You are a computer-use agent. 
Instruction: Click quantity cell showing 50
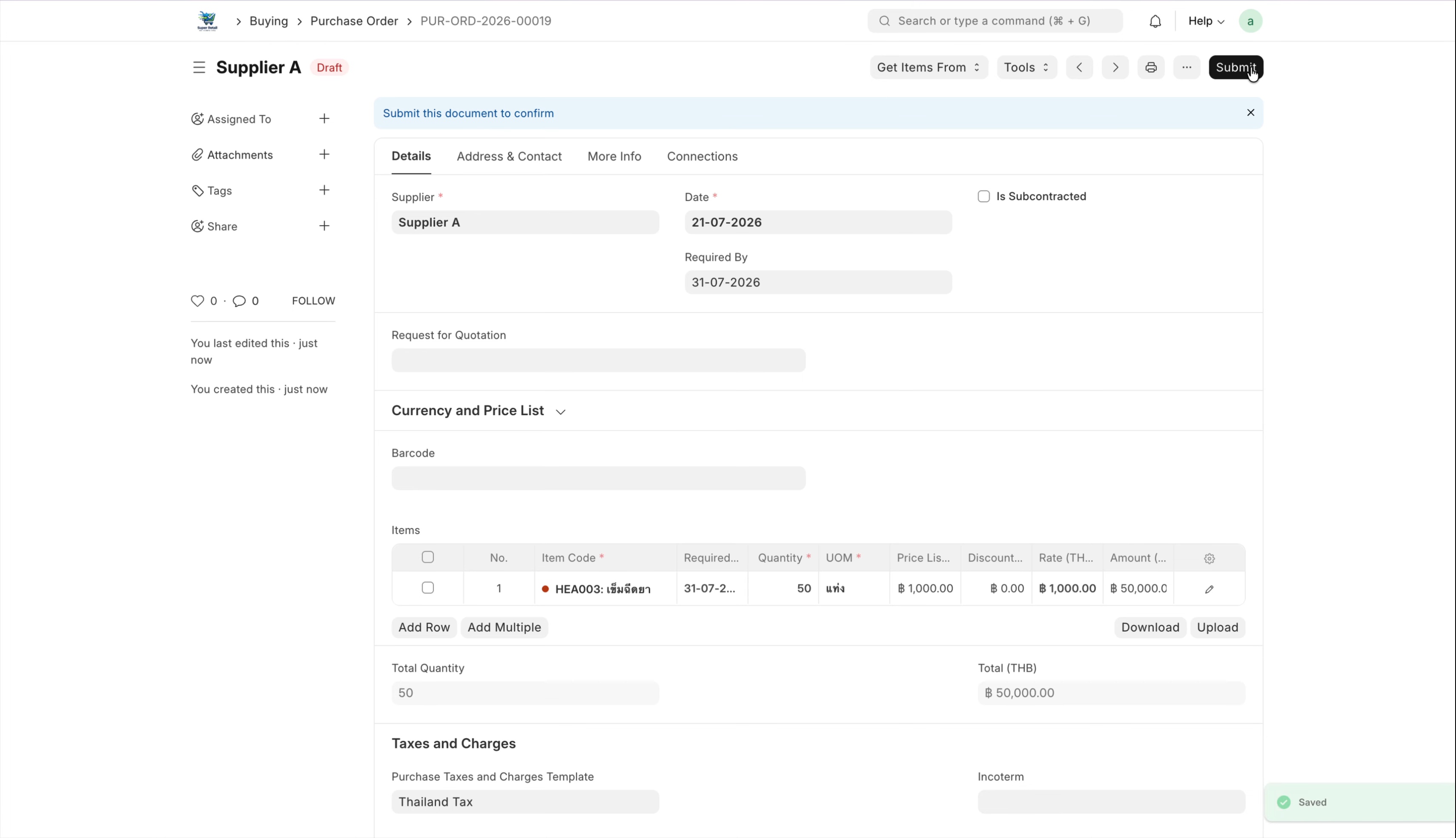783,589
